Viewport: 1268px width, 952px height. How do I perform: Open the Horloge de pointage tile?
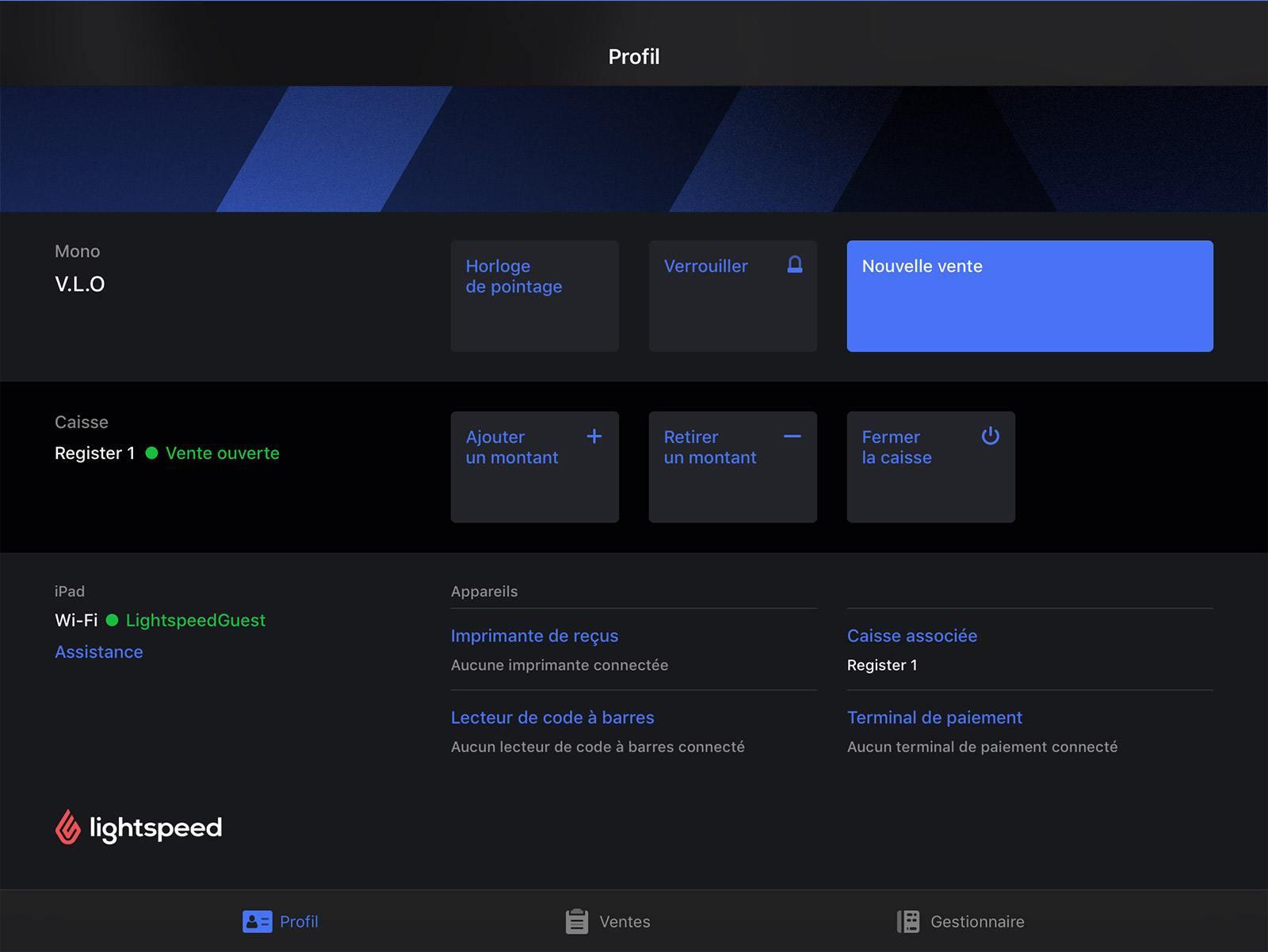pyautogui.click(x=534, y=296)
